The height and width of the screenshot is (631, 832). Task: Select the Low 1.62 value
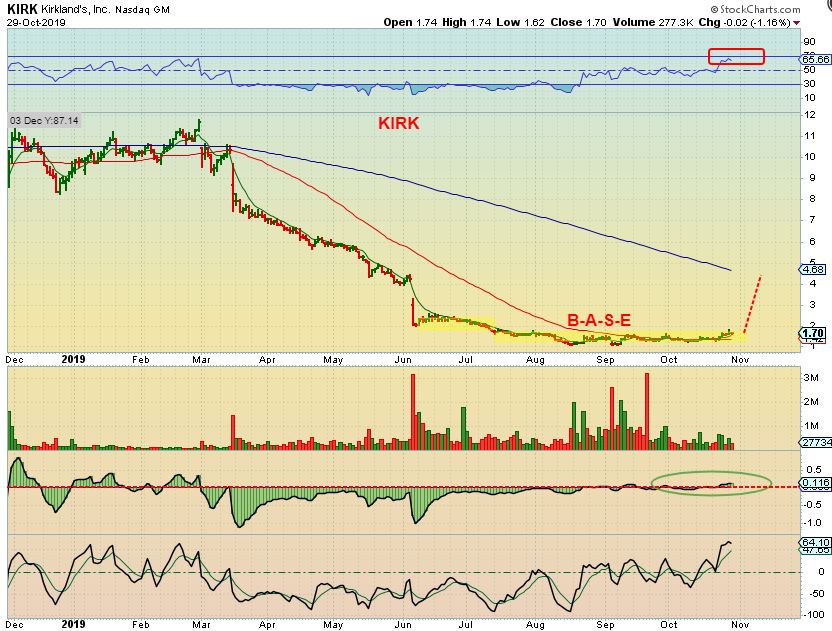521,22
